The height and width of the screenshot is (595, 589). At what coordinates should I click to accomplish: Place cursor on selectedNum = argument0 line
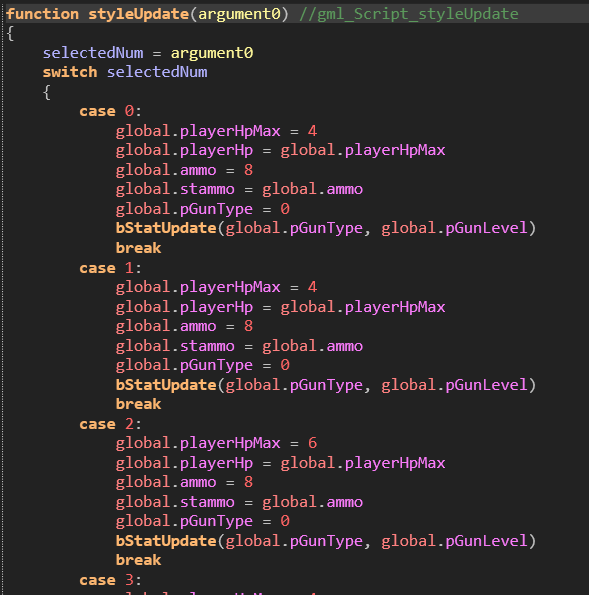click(x=148, y=53)
